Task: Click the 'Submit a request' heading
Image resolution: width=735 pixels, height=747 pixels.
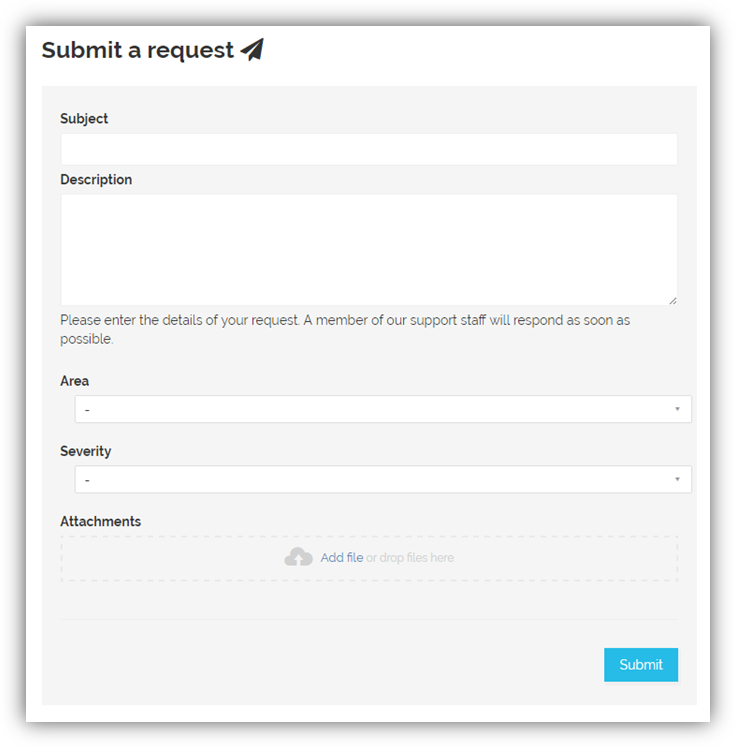Action: click(137, 50)
